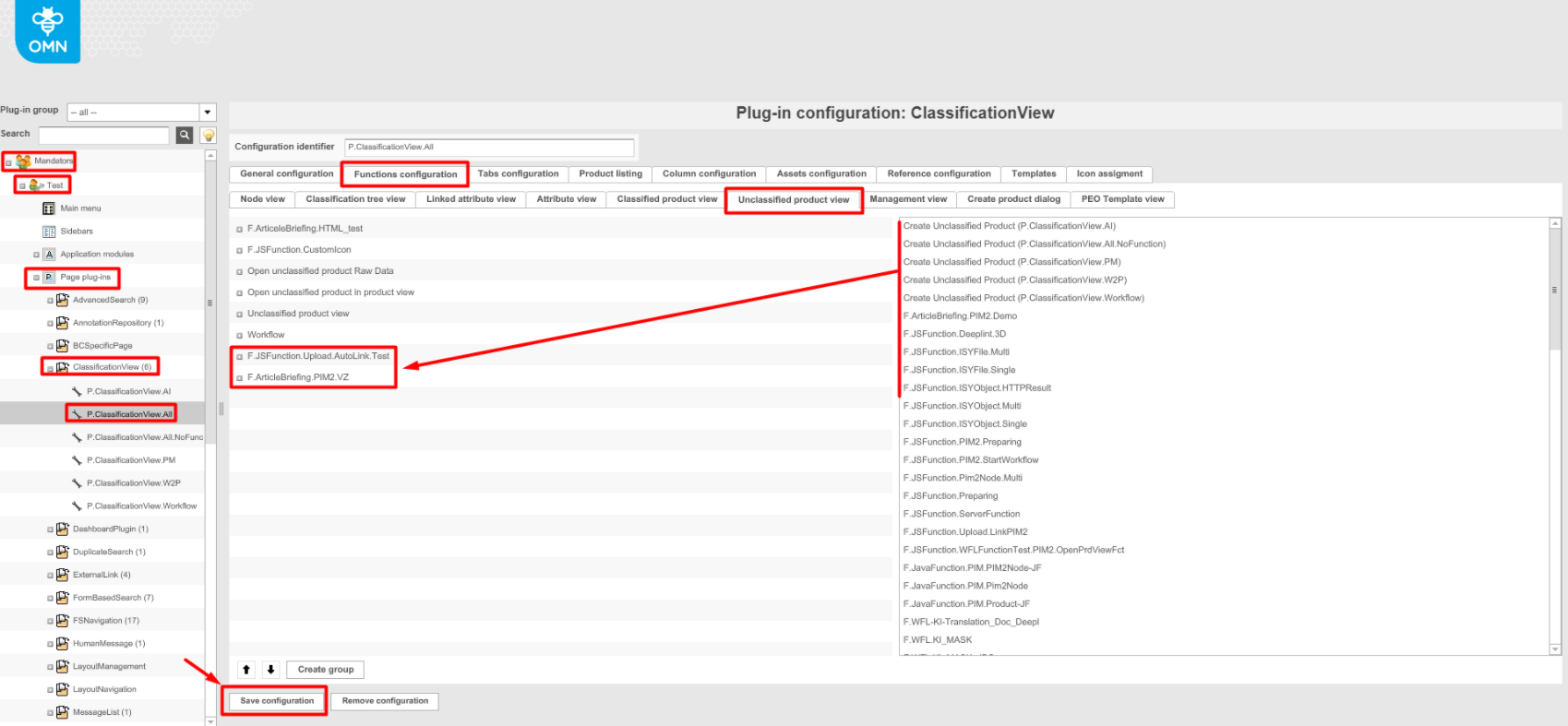The height and width of the screenshot is (726, 1568).
Task: Click the plug-in tree vertical scrollbar
Action: (x=210, y=303)
